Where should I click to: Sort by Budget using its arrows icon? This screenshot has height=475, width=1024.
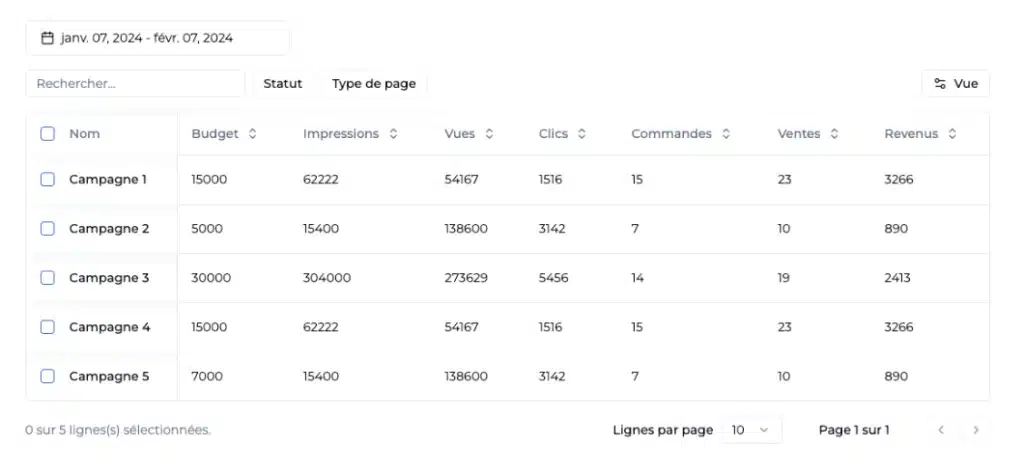click(252, 134)
